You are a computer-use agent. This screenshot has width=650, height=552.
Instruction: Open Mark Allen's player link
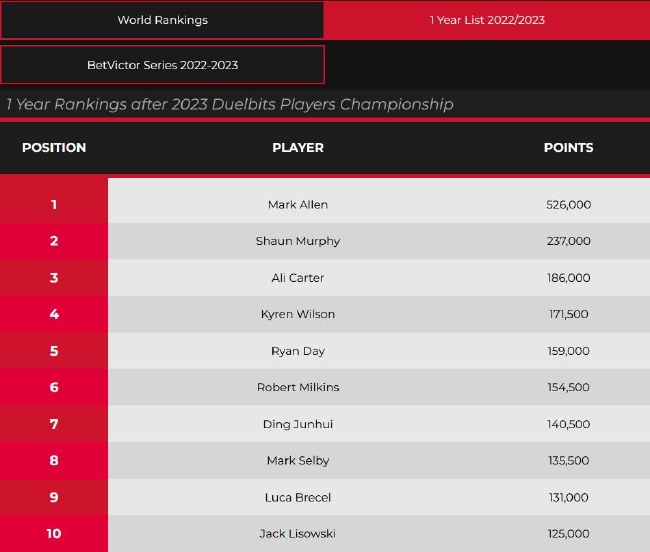click(x=298, y=204)
